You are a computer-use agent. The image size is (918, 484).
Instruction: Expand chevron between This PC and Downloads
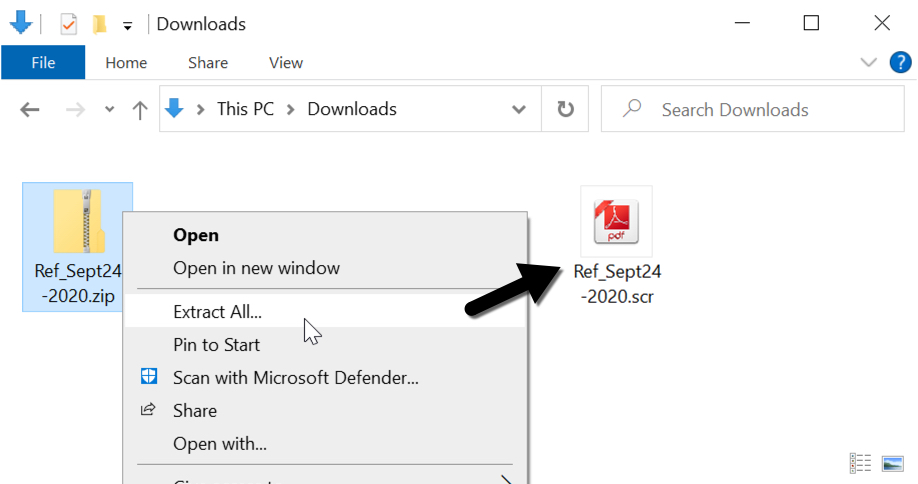pyautogui.click(x=290, y=109)
